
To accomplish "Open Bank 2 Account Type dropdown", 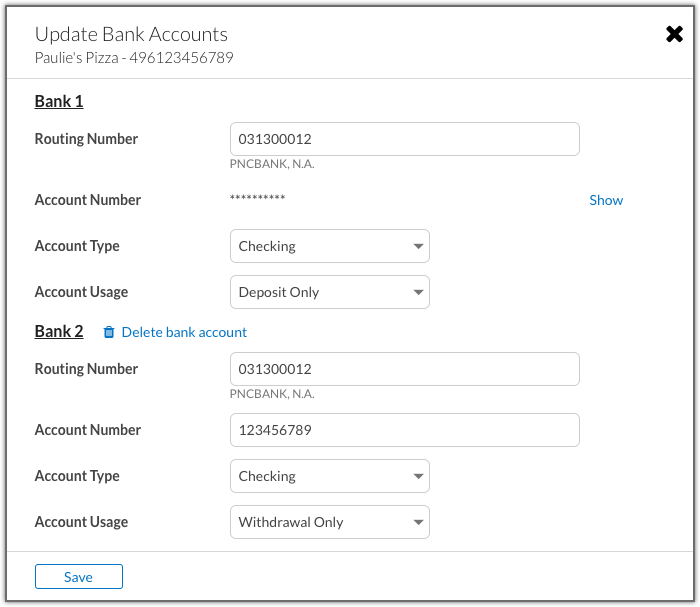I will [330, 476].
